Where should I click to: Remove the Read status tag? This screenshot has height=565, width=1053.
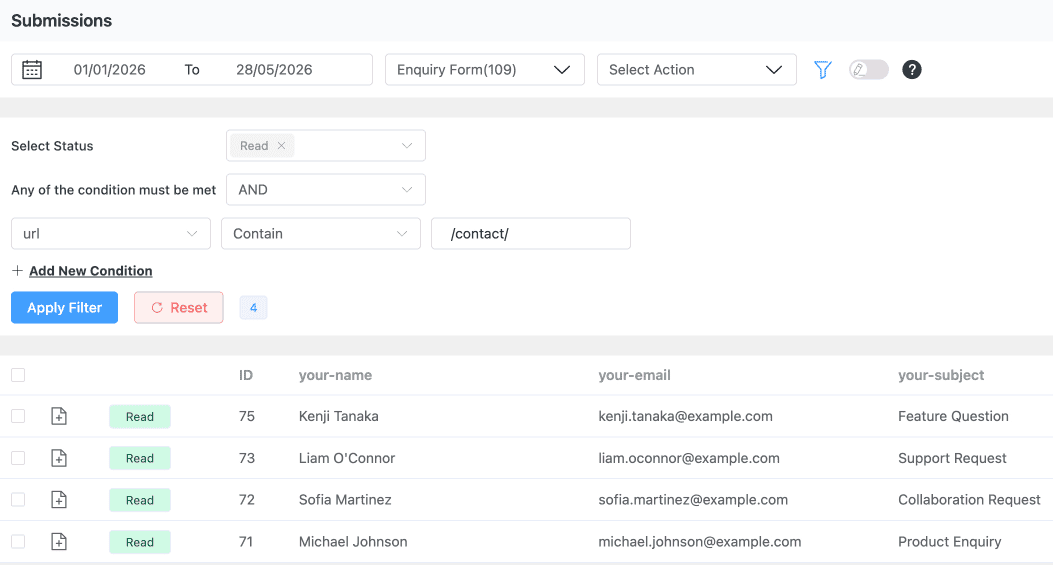(281, 146)
